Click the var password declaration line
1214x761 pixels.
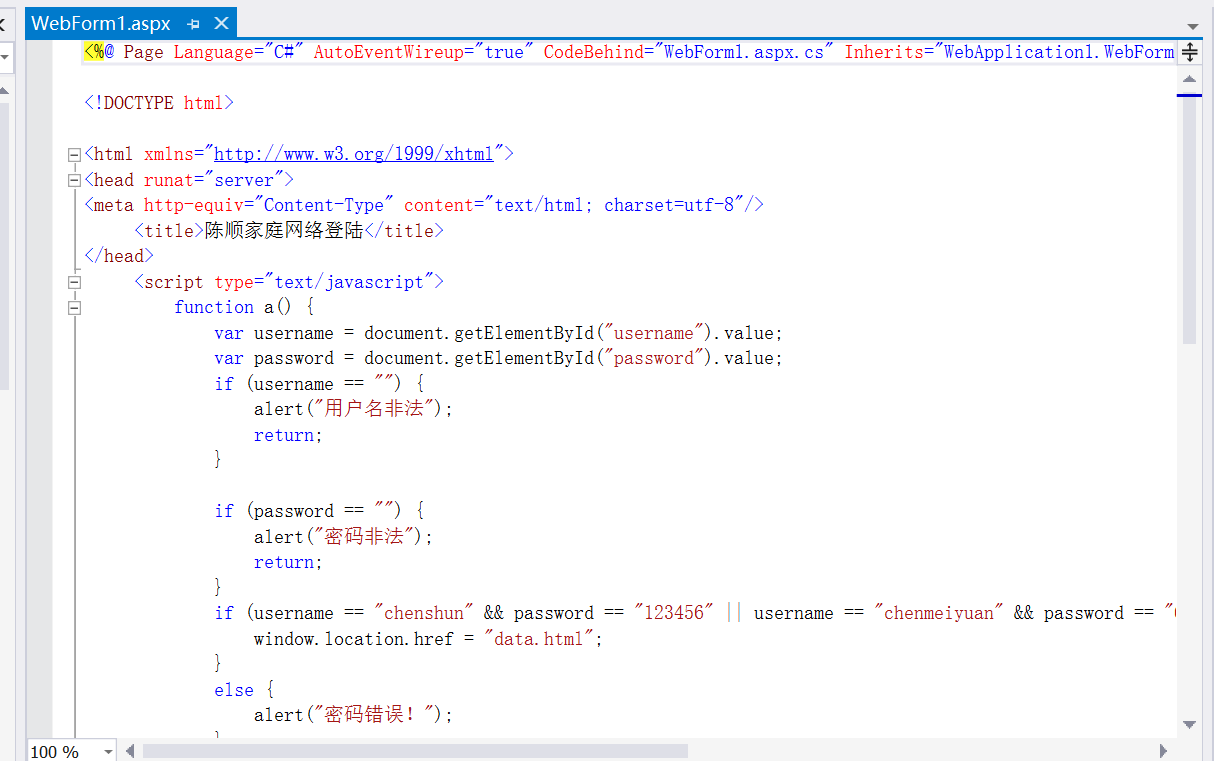coord(499,358)
